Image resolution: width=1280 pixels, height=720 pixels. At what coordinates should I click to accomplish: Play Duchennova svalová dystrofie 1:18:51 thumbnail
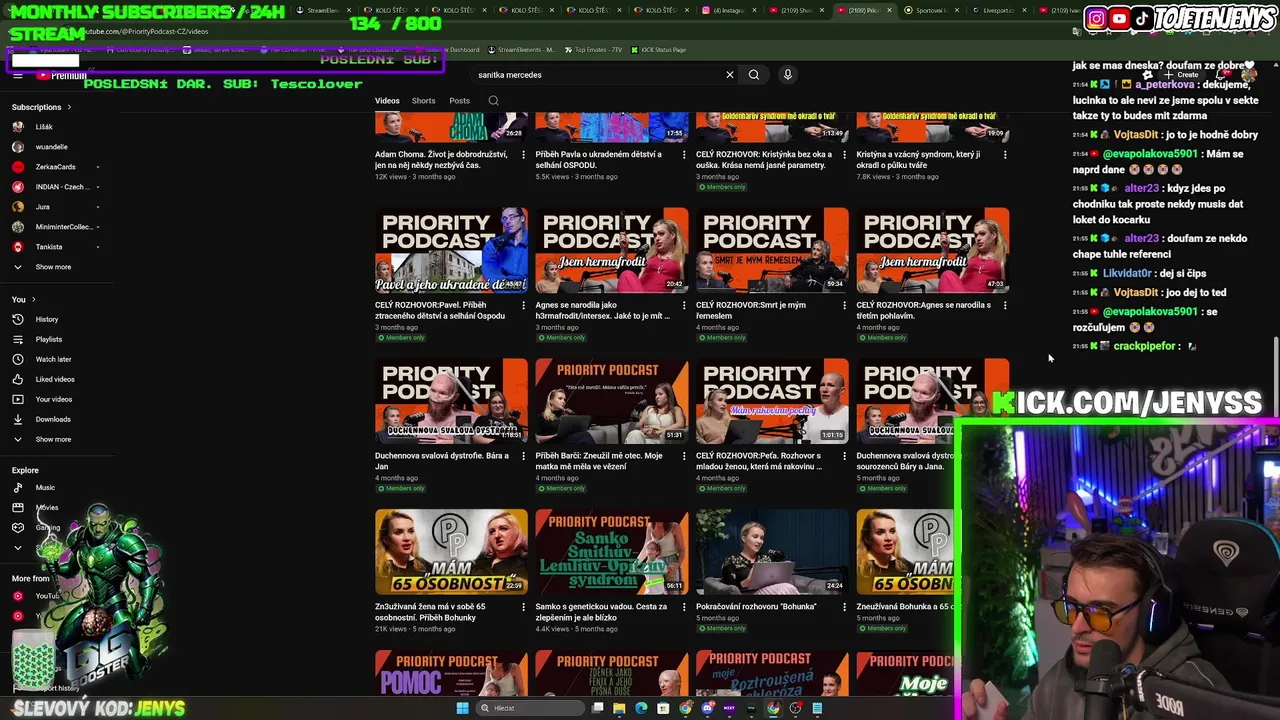(x=451, y=401)
